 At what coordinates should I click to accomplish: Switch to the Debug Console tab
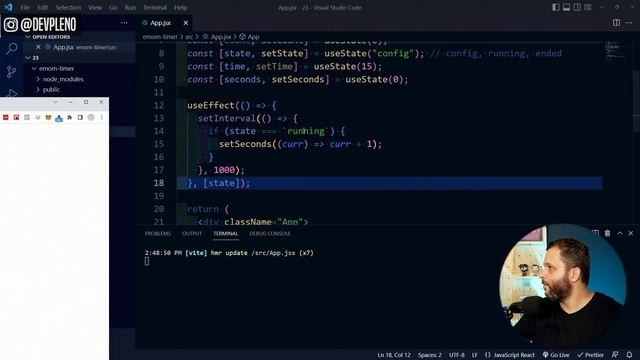pos(270,233)
